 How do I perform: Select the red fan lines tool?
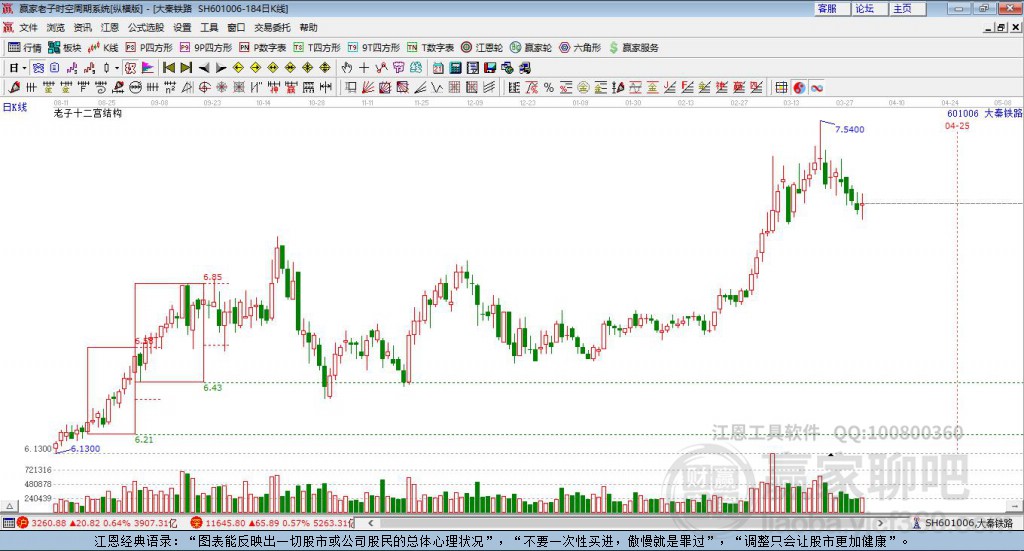[x=368, y=87]
